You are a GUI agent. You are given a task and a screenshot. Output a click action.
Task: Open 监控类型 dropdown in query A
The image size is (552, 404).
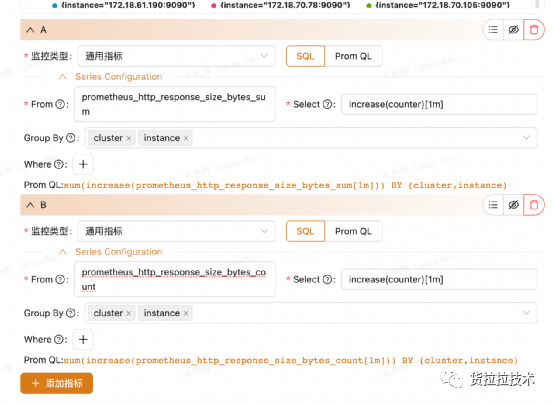point(176,56)
